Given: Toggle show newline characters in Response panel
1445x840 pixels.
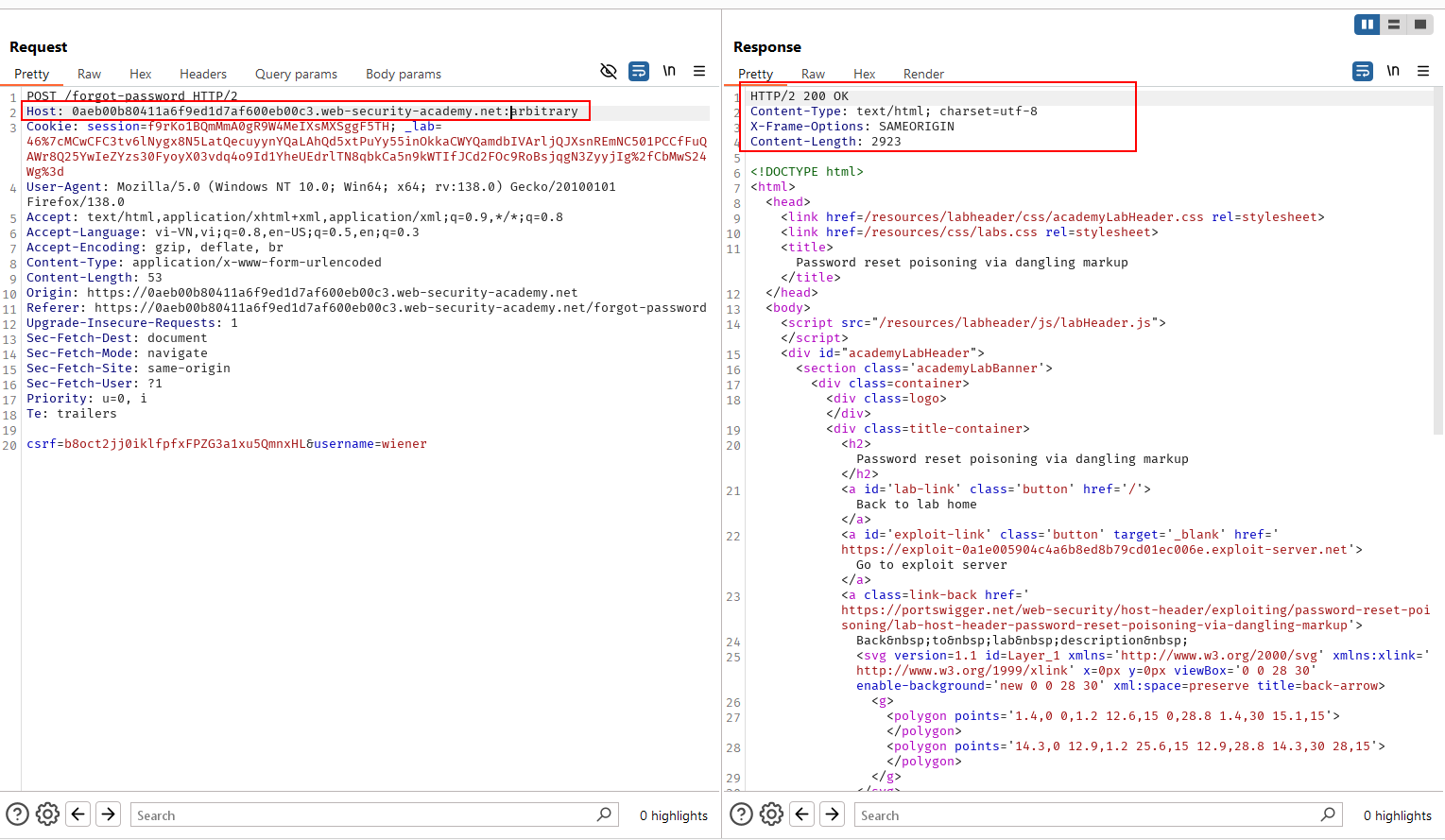Looking at the screenshot, I should tap(1393, 71).
